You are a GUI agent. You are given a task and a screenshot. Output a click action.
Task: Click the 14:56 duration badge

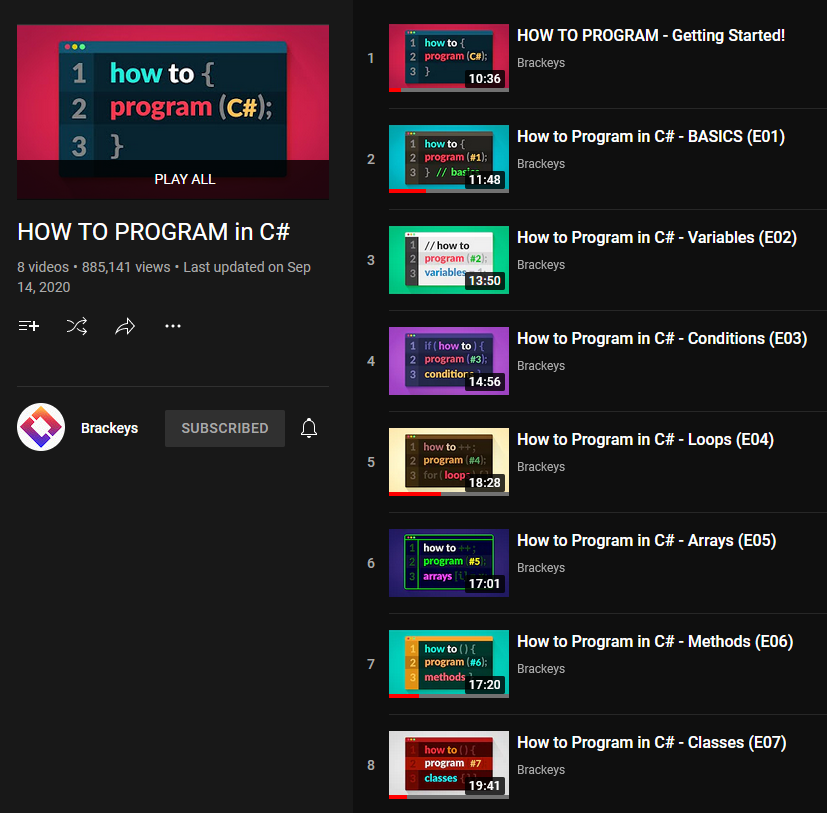point(485,381)
